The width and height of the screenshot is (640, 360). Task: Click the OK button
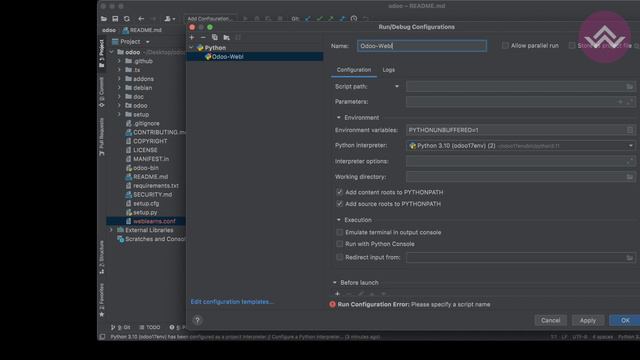pyautogui.click(x=624, y=320)
